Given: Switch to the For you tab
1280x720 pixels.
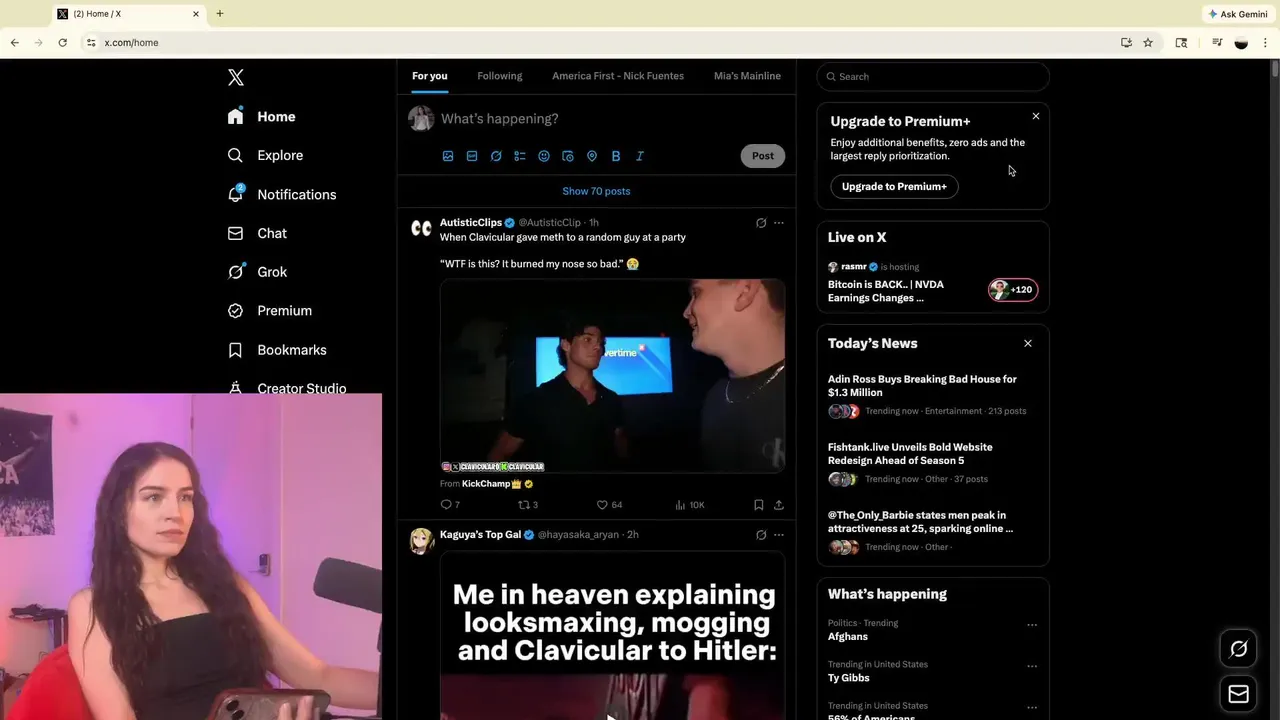Looking at the screenshot, I should pyautogui.click(x=430, y=76).
